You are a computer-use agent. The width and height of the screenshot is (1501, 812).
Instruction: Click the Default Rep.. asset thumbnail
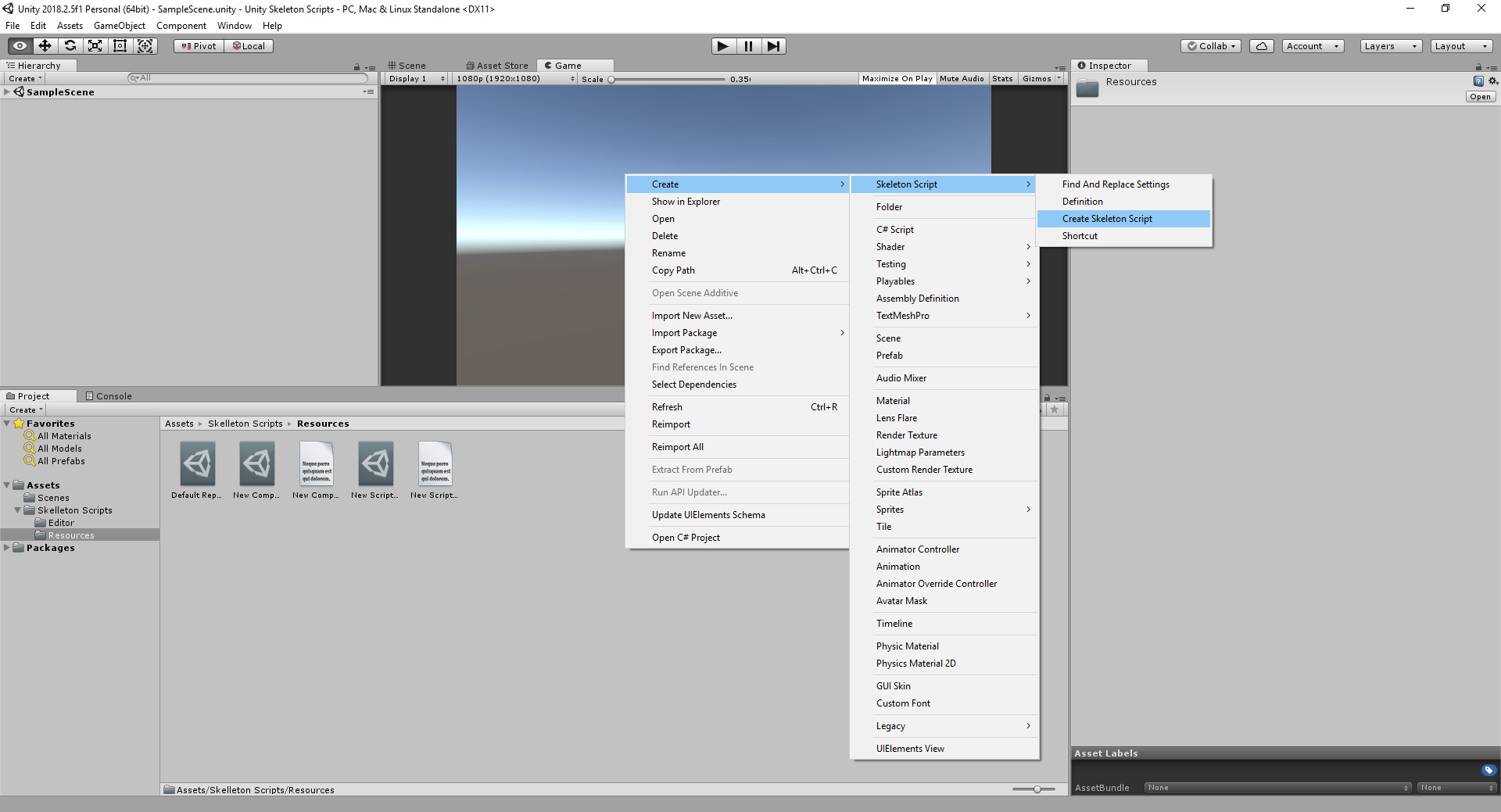pyautogui.click(x=198, y=464)
